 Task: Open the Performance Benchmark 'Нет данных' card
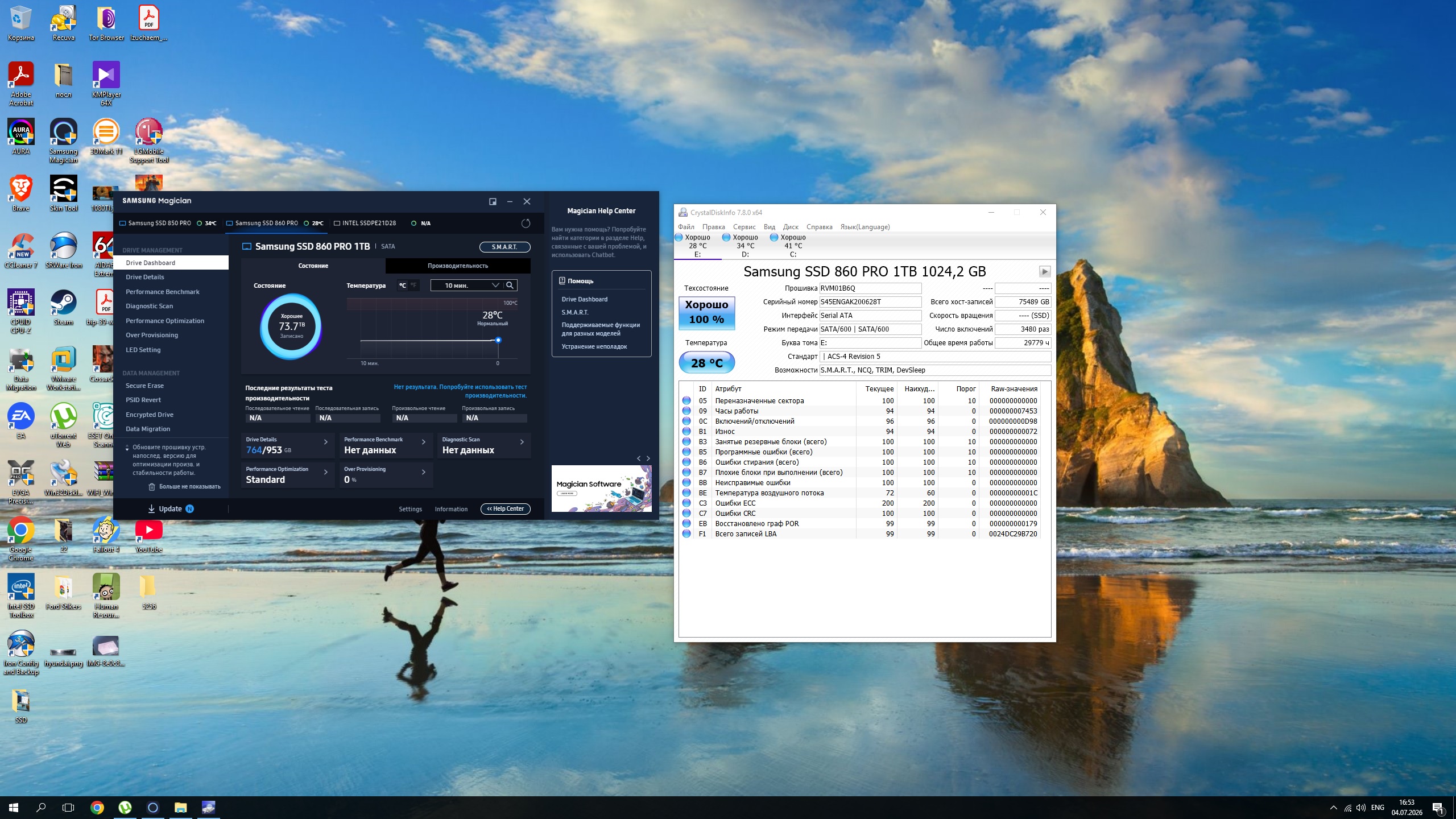click(386, 445)
